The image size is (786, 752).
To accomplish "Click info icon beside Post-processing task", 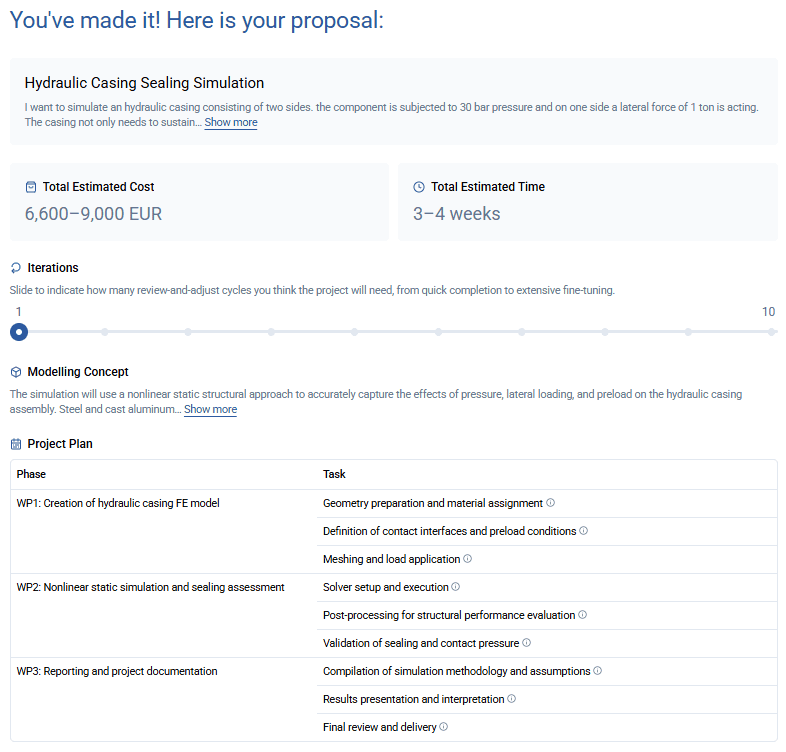I will pyautogui.click(x=583, y=615).
